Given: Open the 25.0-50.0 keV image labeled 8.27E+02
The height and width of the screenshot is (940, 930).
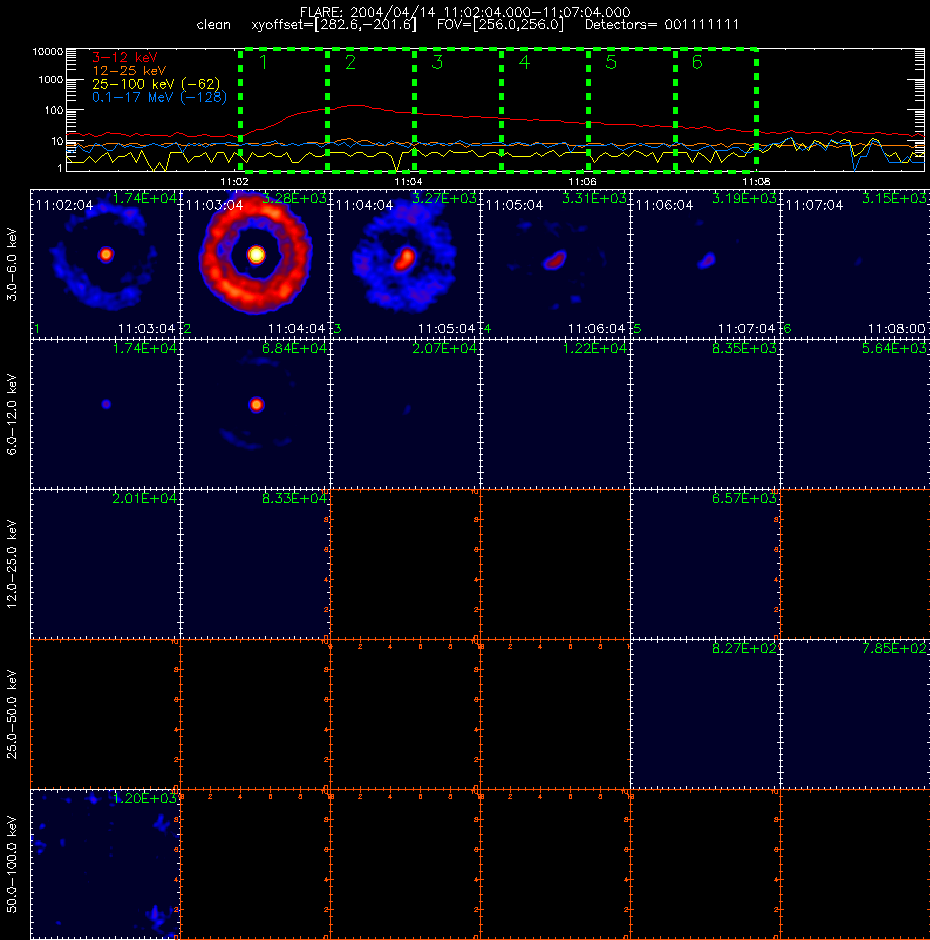Looking at the screenshot, I should click(x=705, y=714).
